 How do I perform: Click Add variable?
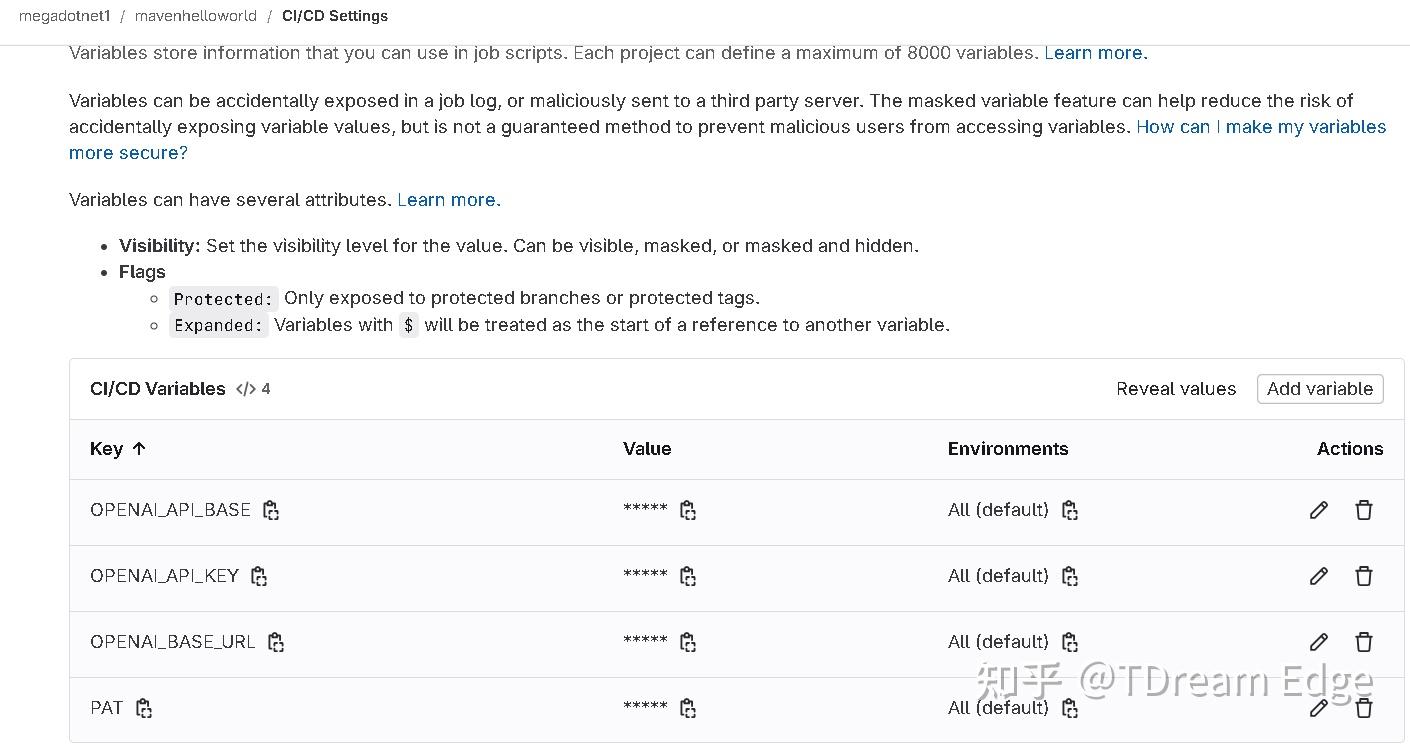click(1320, 389)
